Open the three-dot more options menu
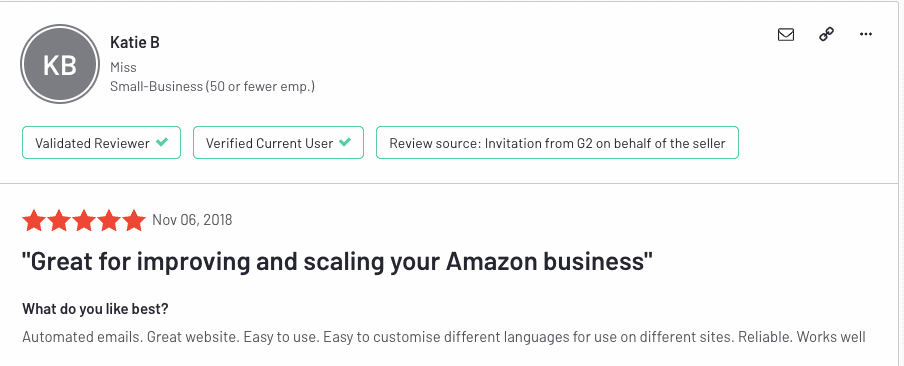This screenshot has height=366, width=904. 865,35
